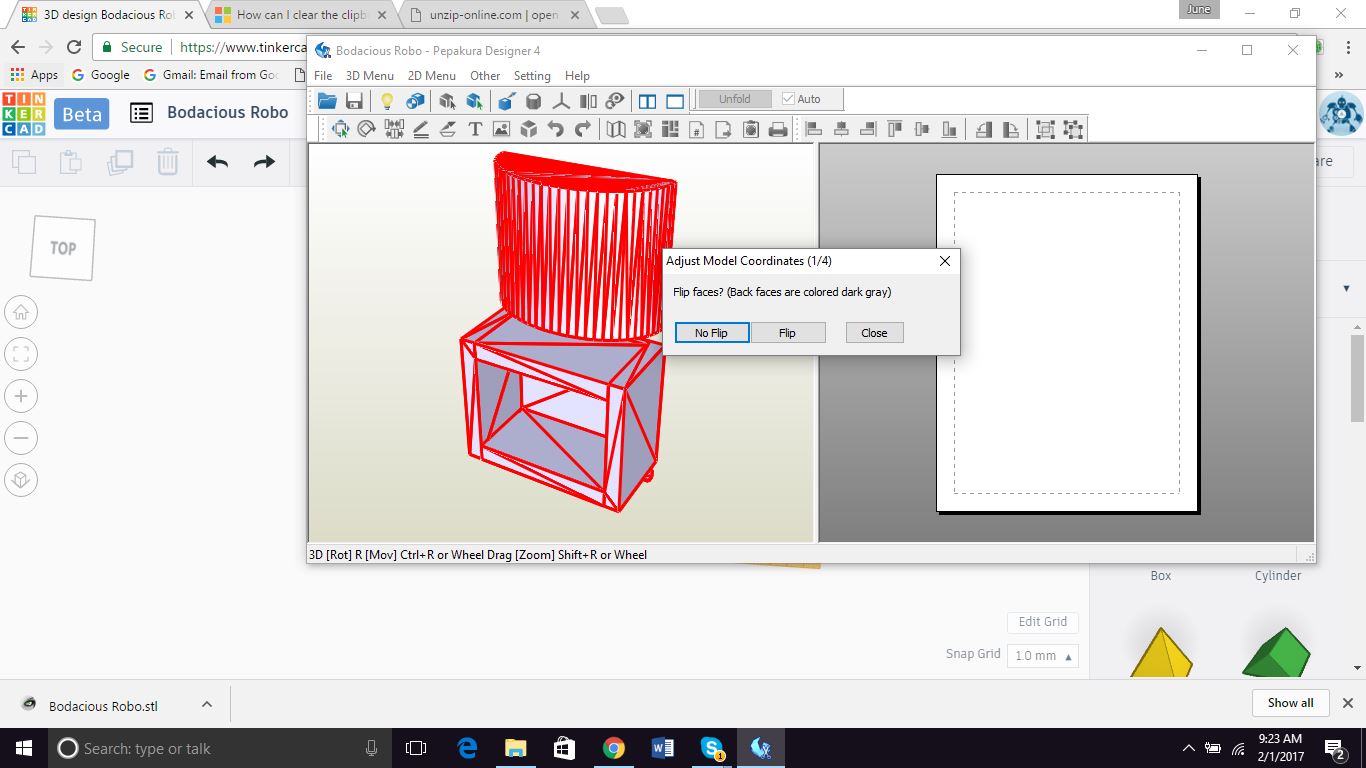Image resolution: width=1366 pixels, height=768 pixels.
Task: Click the gray 3D box icon in second toolbar
Action: click(529, 129)
